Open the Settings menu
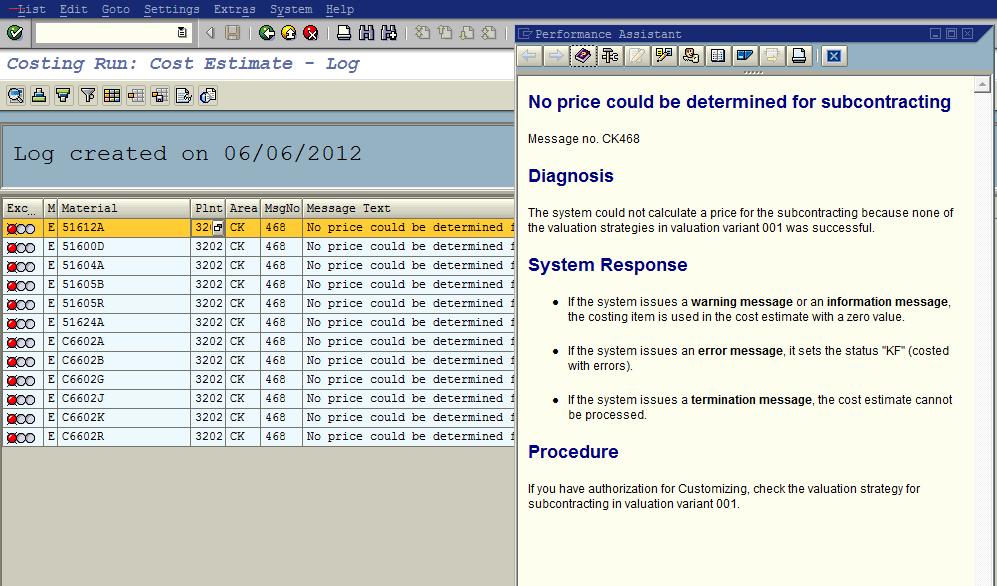 (x=172, y=9)
